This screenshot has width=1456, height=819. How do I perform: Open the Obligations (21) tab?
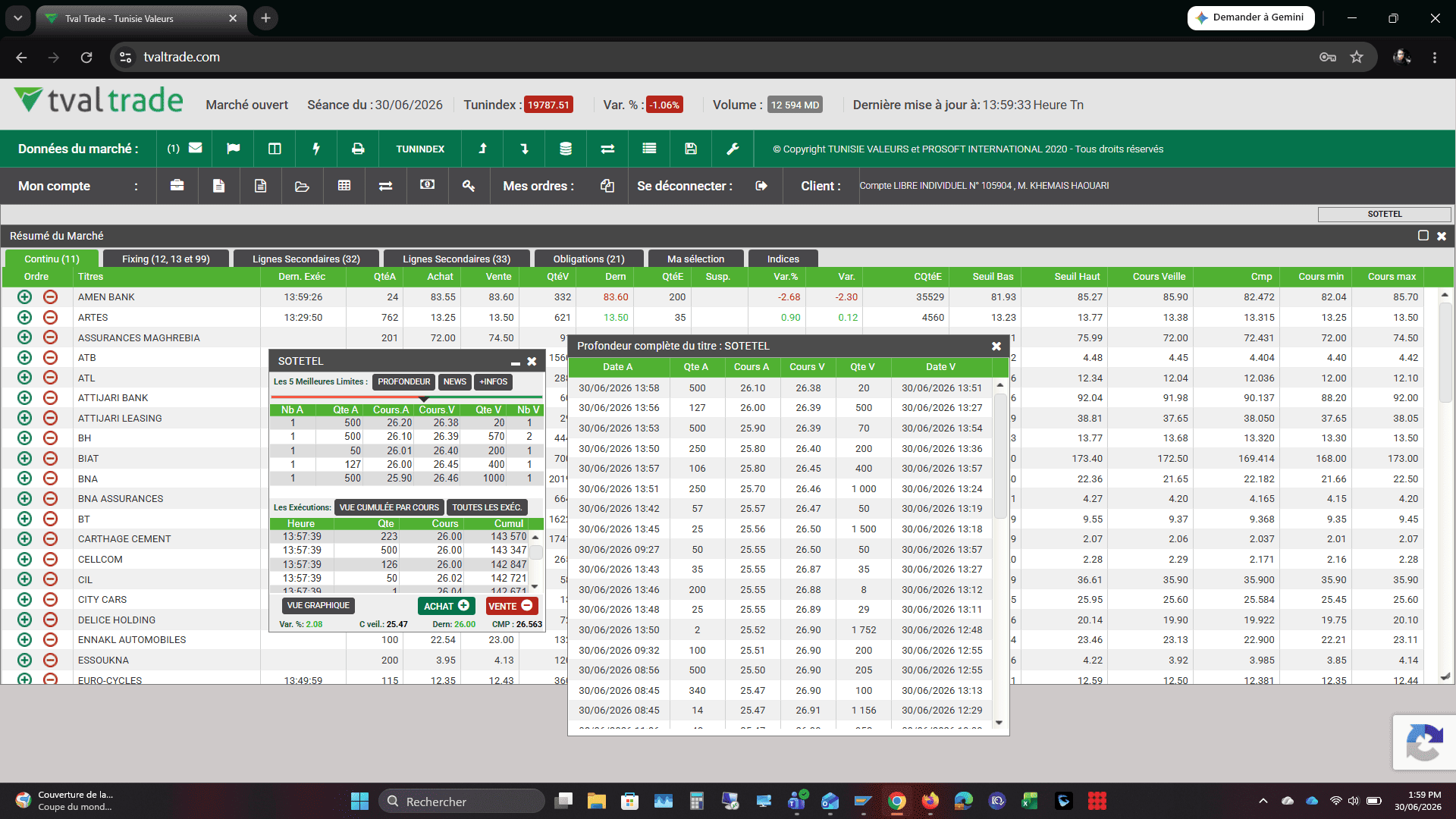pos(589,259)
